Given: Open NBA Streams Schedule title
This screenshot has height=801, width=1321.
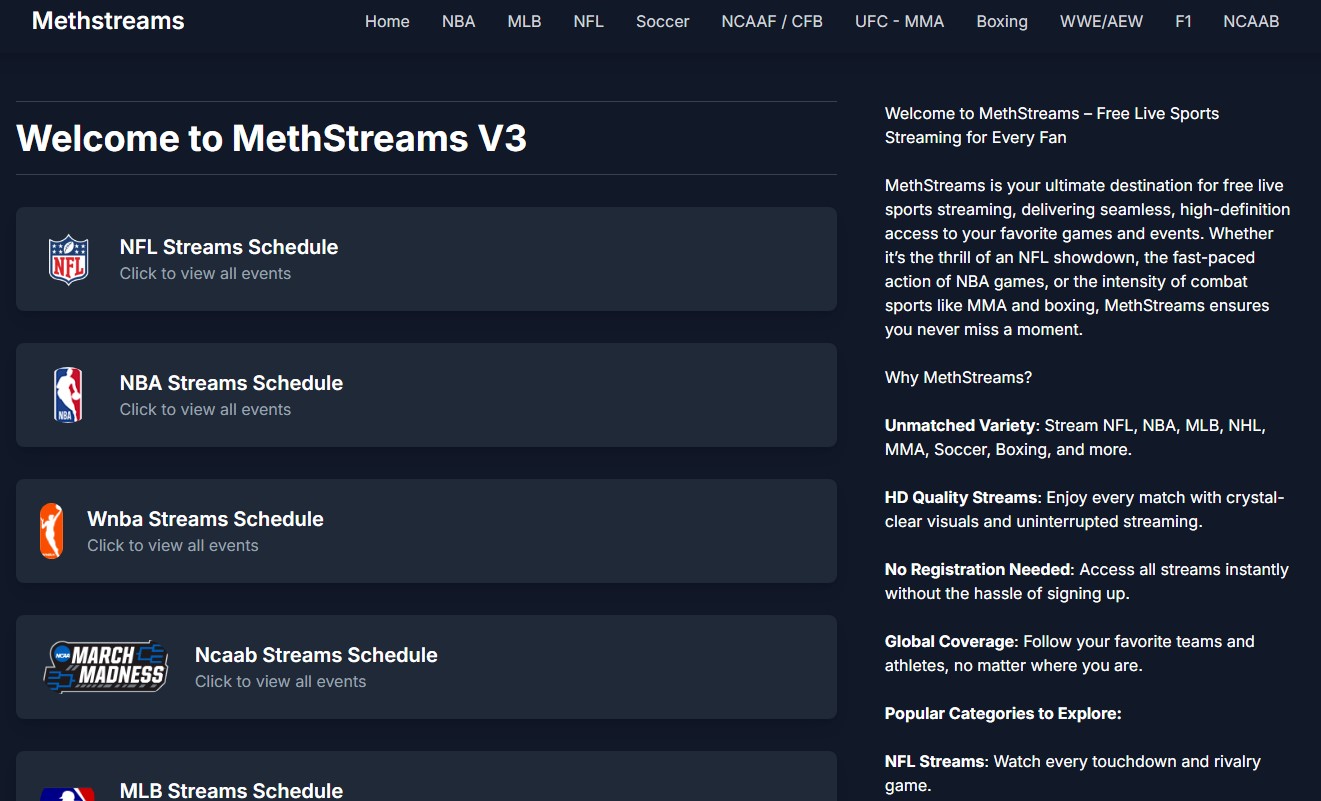Looking at the screenshot, I should [x=231, y=383].
